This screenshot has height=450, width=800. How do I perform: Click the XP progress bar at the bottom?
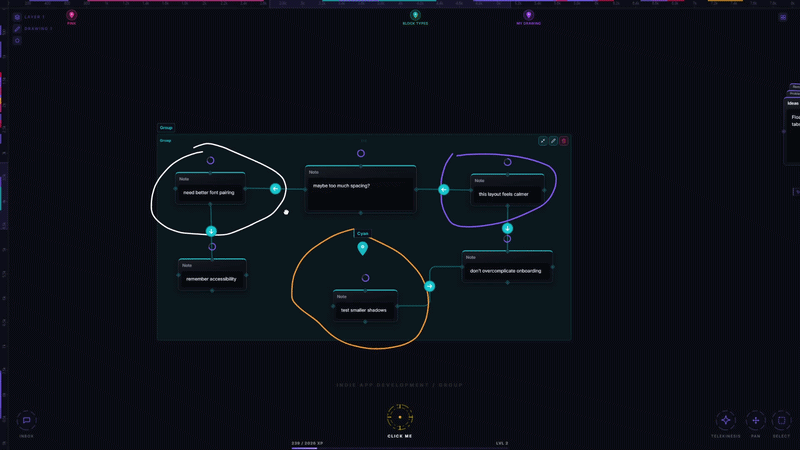400,448
